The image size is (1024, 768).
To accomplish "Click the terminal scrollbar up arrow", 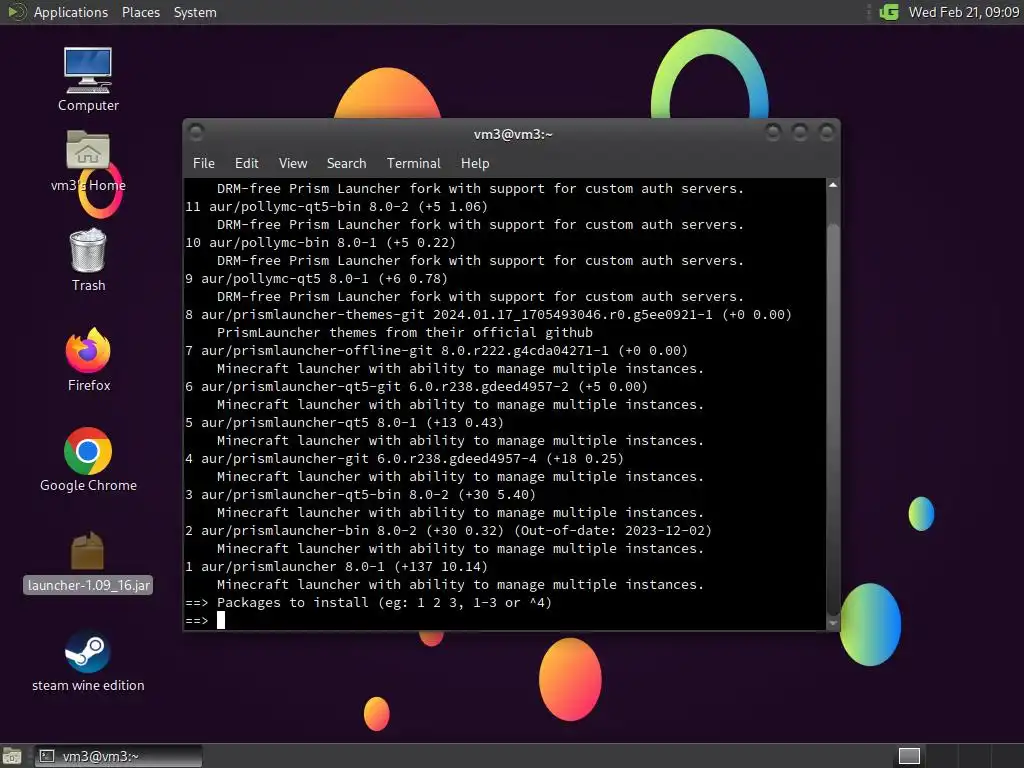I will [833, 185].
